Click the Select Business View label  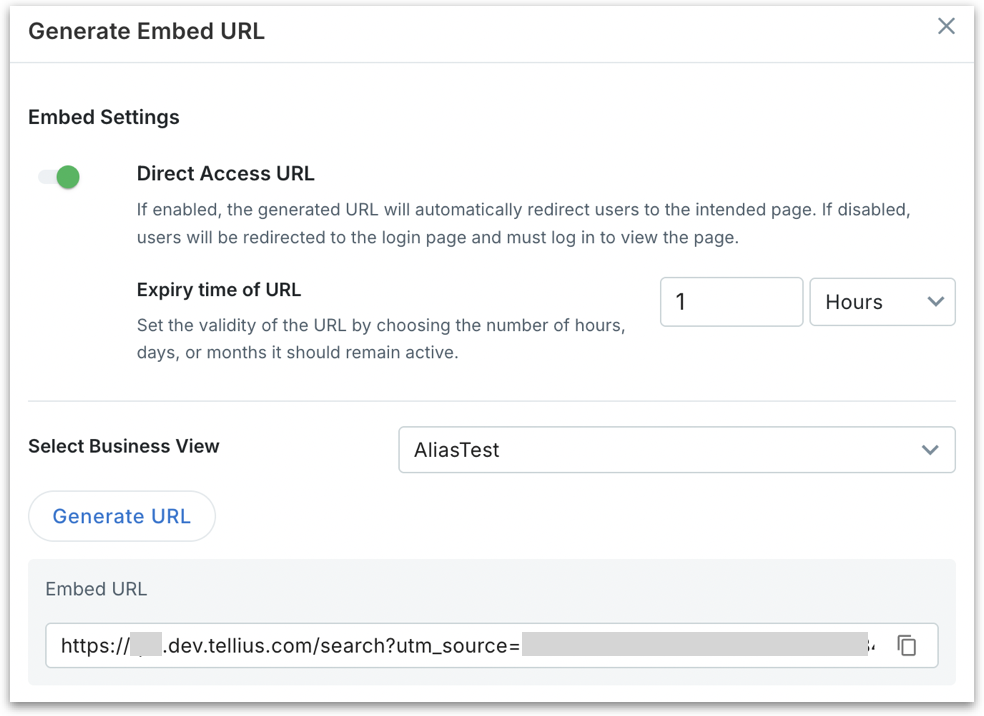(x=124, y=446)
